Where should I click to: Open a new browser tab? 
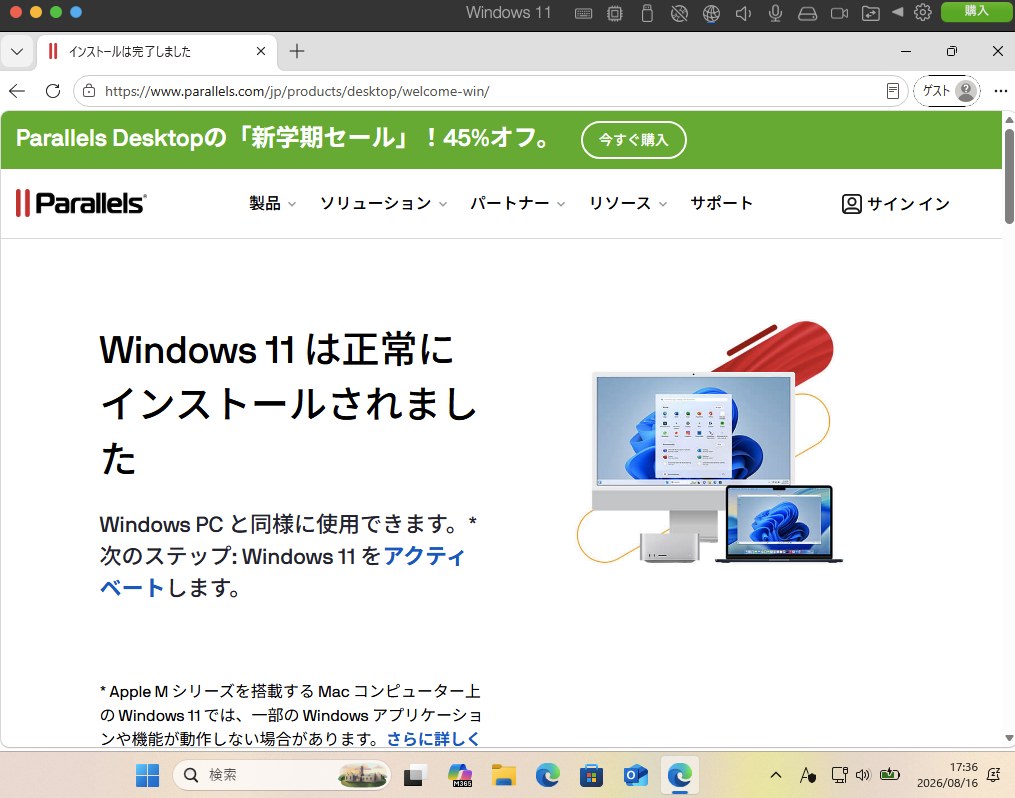(296, 51)
